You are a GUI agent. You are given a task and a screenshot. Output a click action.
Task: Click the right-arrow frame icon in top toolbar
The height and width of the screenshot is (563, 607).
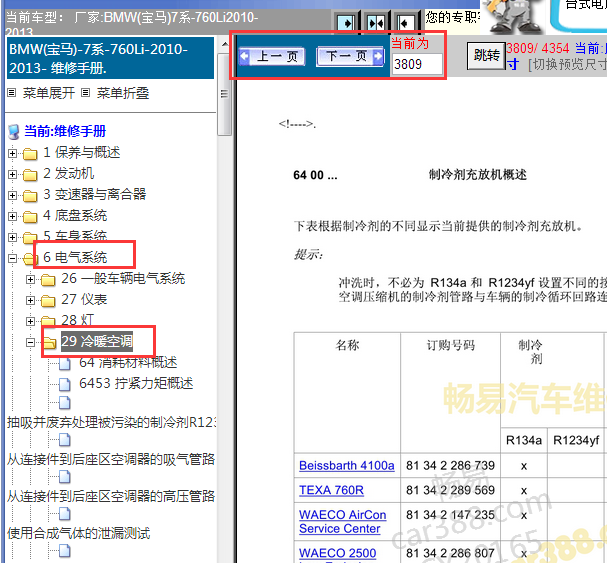pos(346,23)
